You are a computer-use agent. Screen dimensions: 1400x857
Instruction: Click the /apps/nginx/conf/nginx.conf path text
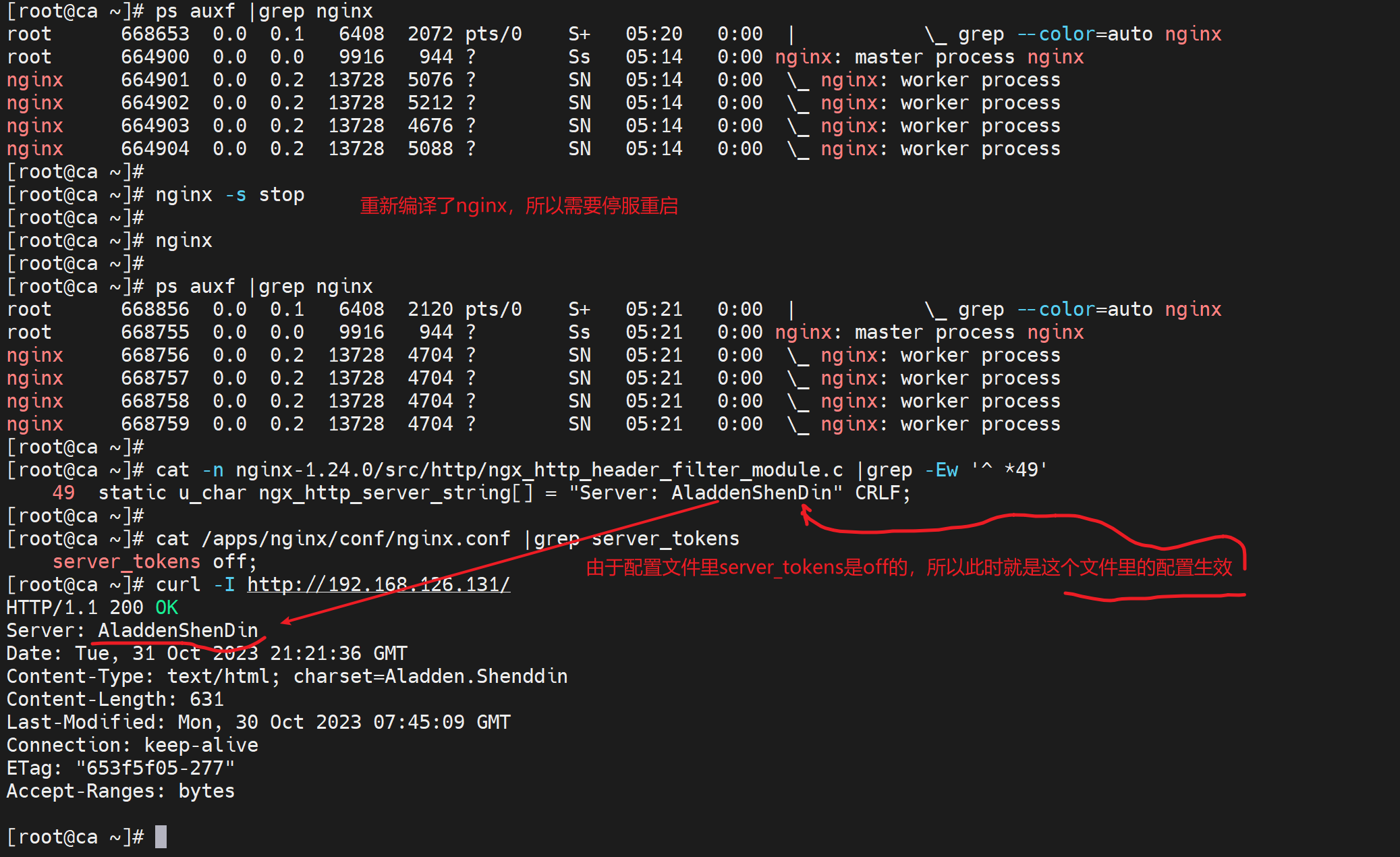point(356,538)
